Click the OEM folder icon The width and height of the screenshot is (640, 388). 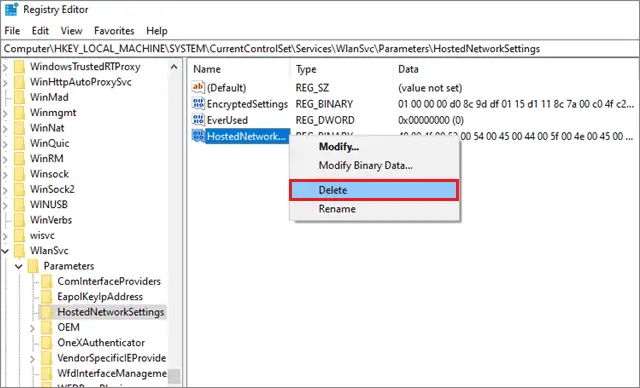[47, 327]
